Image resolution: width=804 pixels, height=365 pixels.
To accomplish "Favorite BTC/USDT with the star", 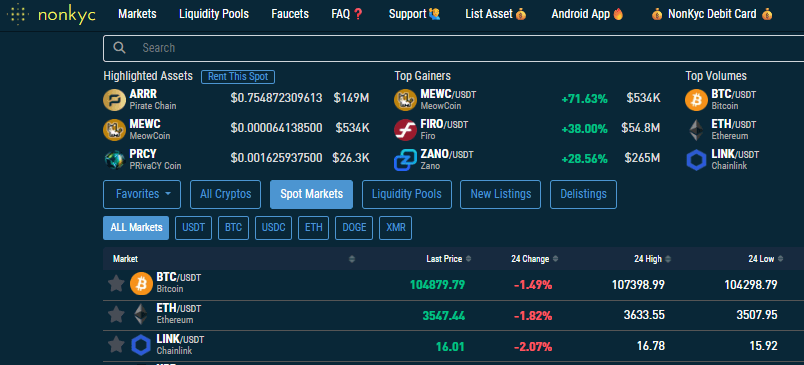I will [116, 283].
